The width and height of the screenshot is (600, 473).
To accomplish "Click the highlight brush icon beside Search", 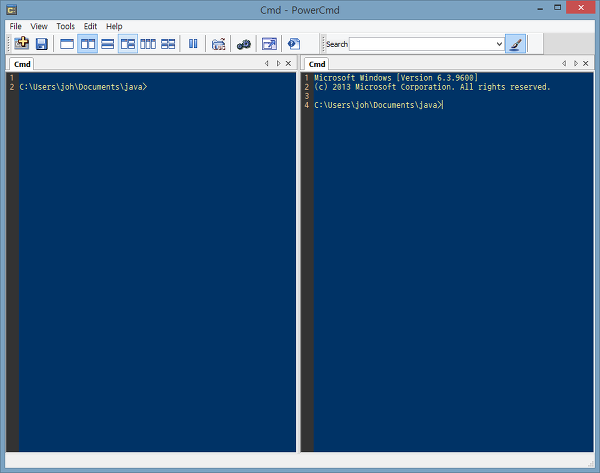I will tap(515, 44).
